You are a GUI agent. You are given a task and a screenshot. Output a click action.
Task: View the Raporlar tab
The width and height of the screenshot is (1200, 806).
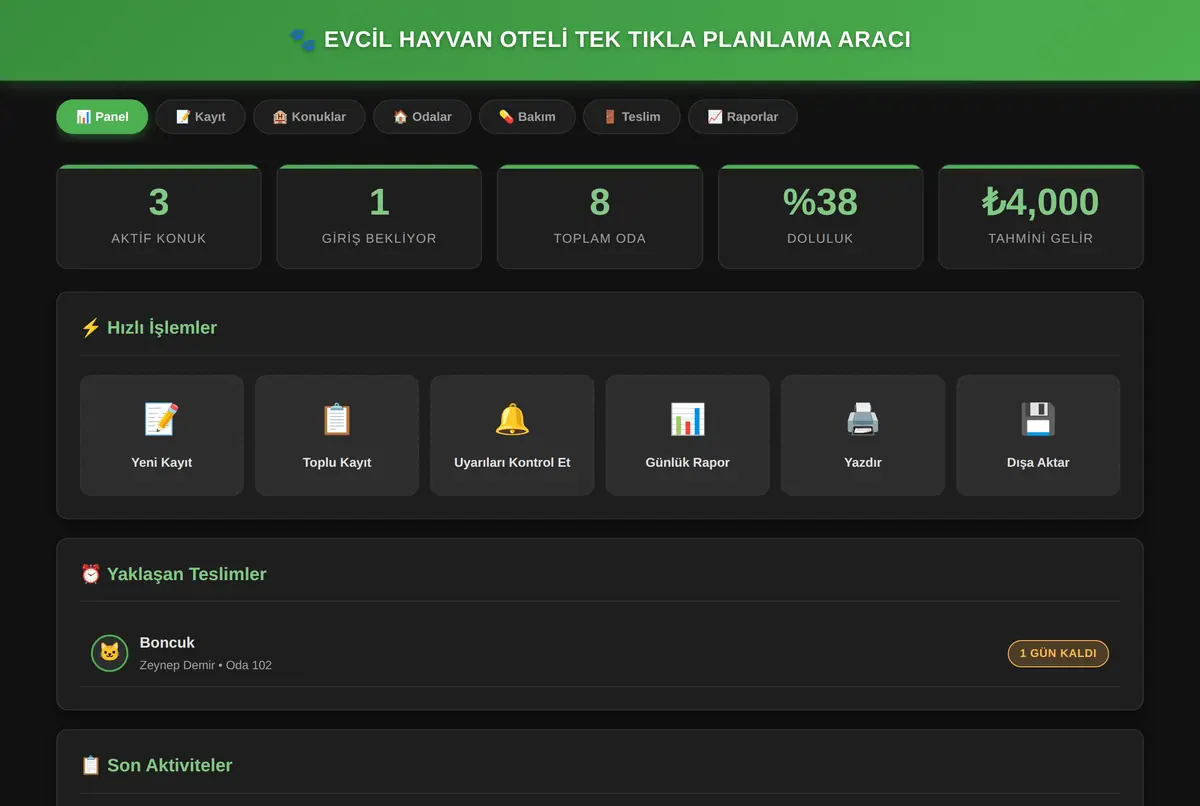[x=742, y=117]
